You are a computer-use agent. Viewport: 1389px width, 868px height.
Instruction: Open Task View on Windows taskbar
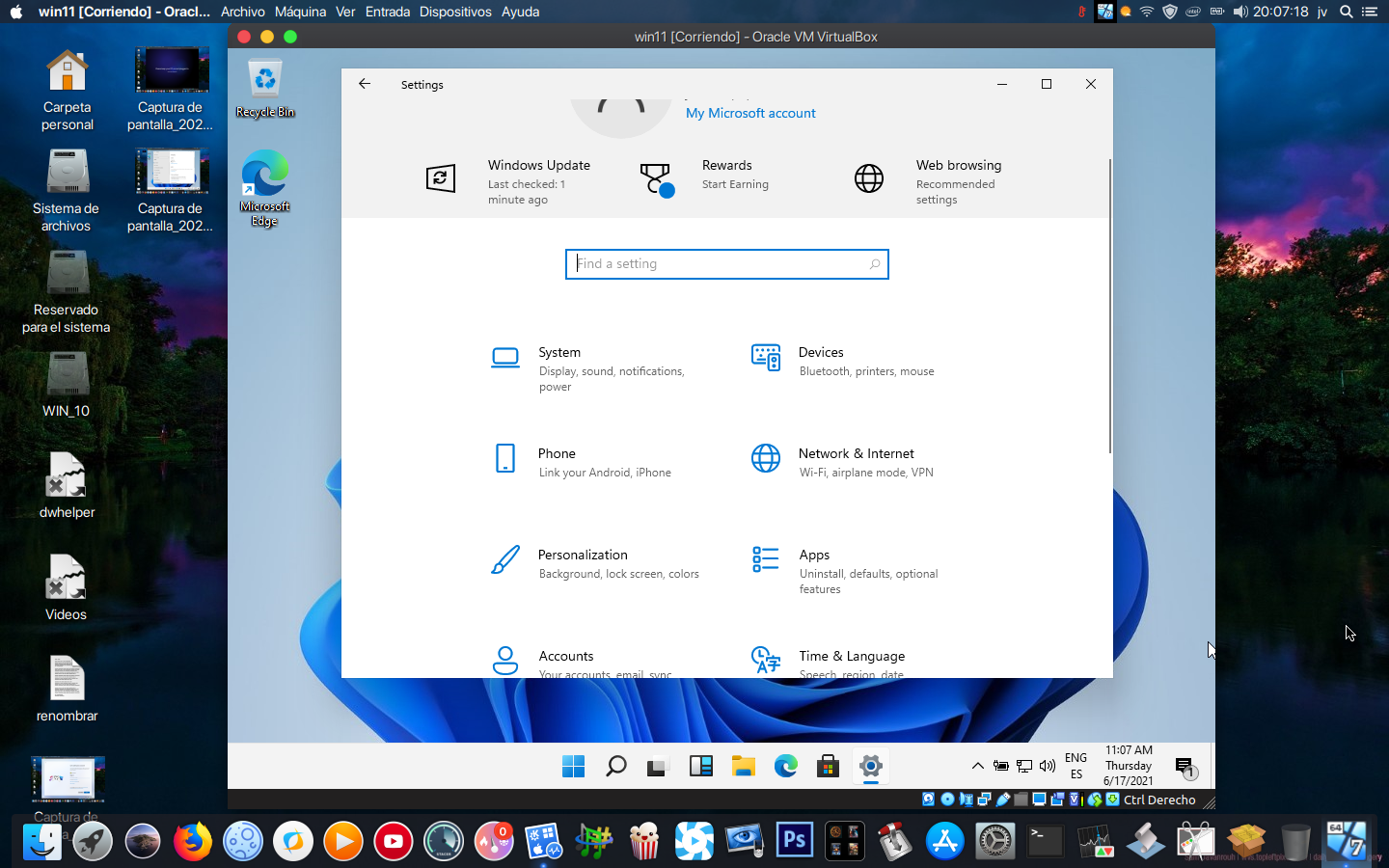pos(658,766)
